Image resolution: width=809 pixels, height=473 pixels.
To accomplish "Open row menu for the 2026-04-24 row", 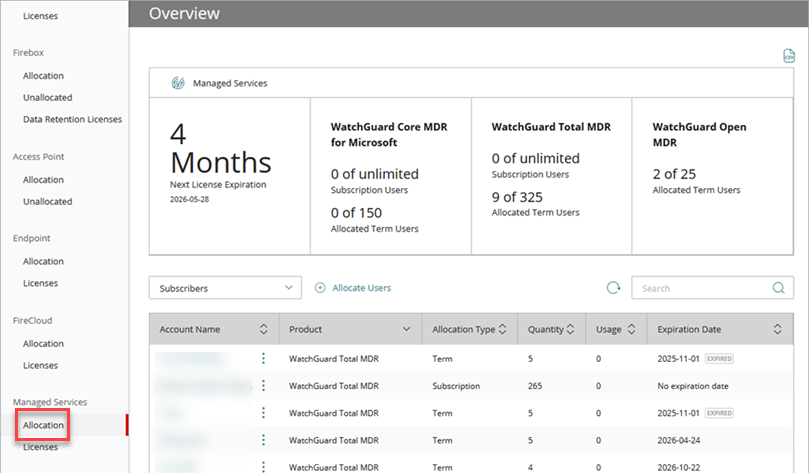I will (263, 440).
